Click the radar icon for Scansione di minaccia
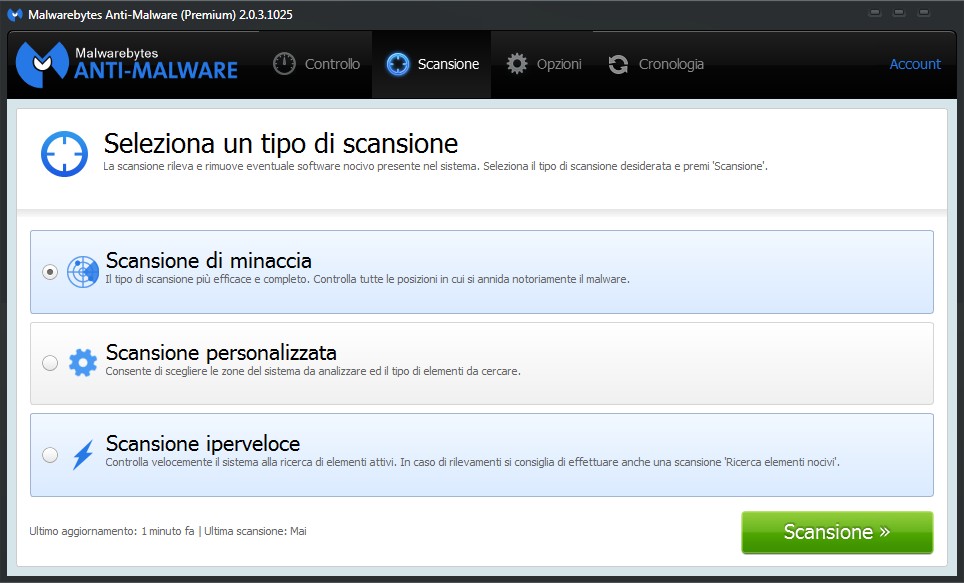The image size is (964, 583). pyautogui.click(x=83, y=272)
